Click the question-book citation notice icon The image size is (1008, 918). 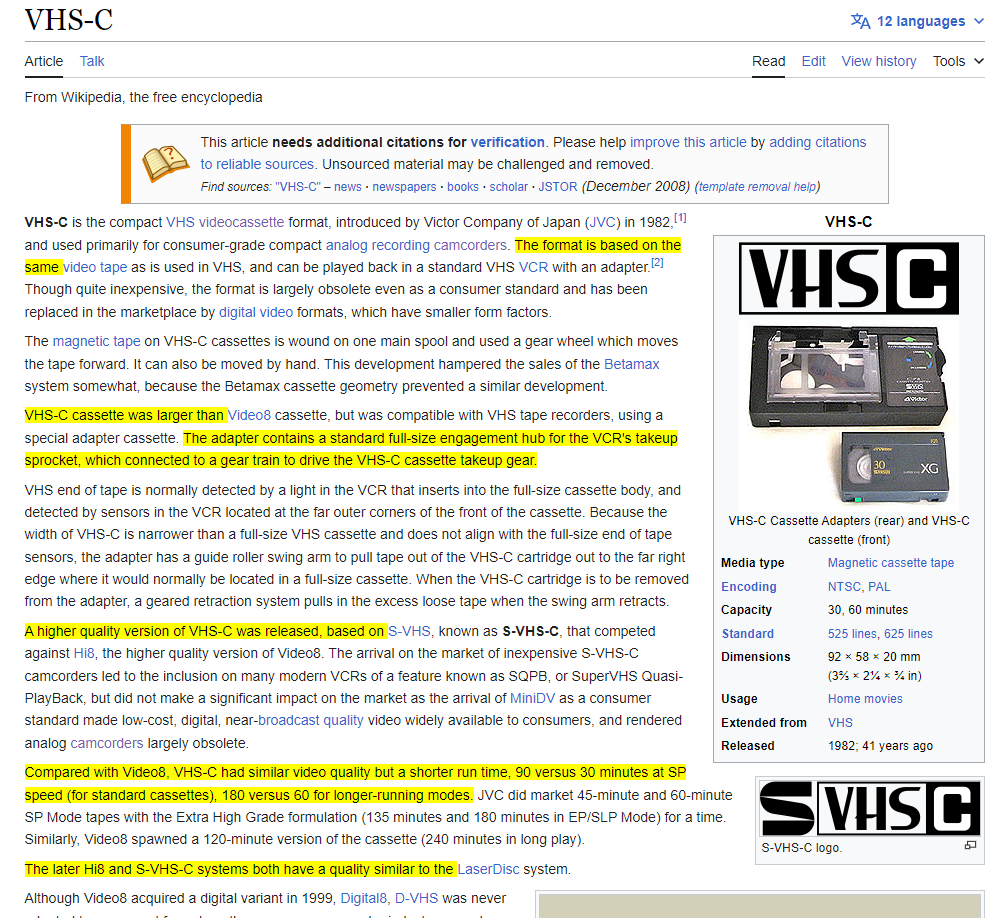point(165,163)
